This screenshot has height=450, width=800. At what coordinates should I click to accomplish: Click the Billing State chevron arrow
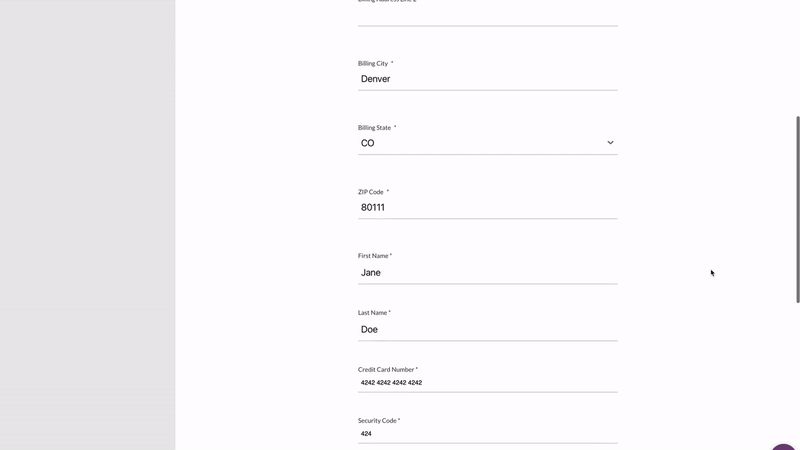coord(610,143)
